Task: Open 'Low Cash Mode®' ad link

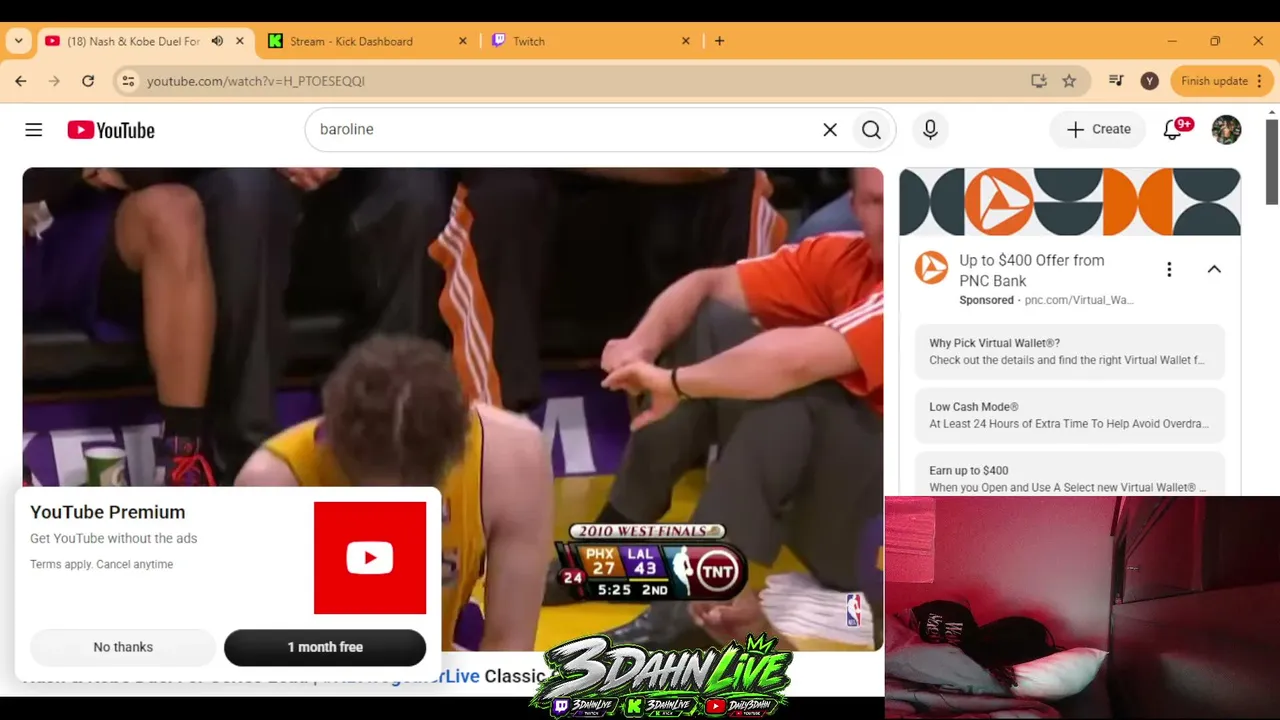Action: click(x=1070, y=415)
